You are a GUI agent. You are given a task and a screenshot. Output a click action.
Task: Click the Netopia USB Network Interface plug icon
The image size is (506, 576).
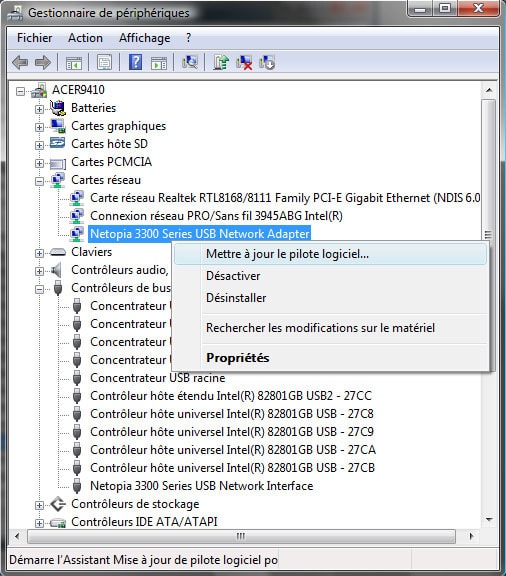pyautogui.click(x=77, y=486)
